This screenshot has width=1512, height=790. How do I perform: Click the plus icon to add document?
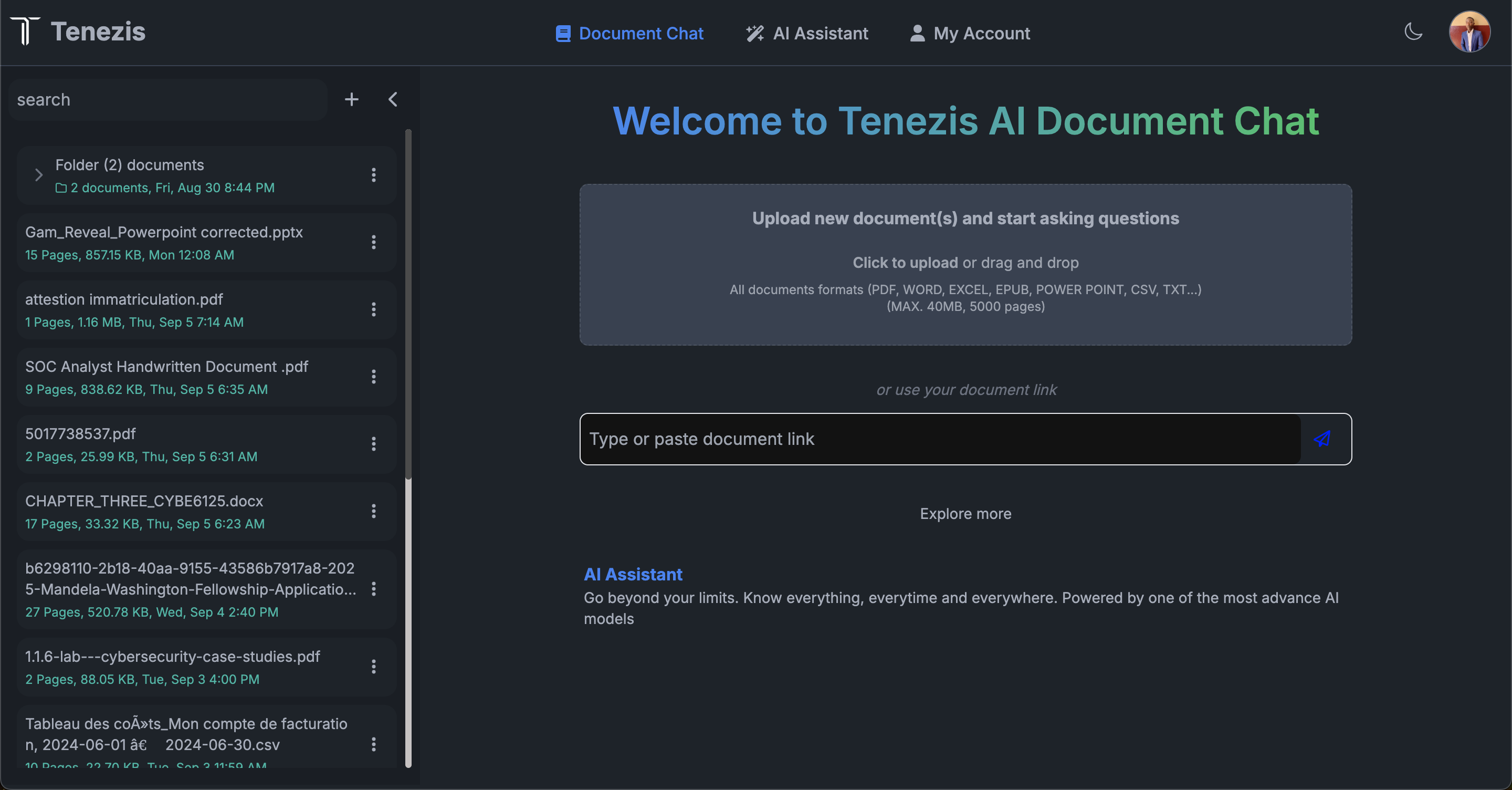click(351, 99)
